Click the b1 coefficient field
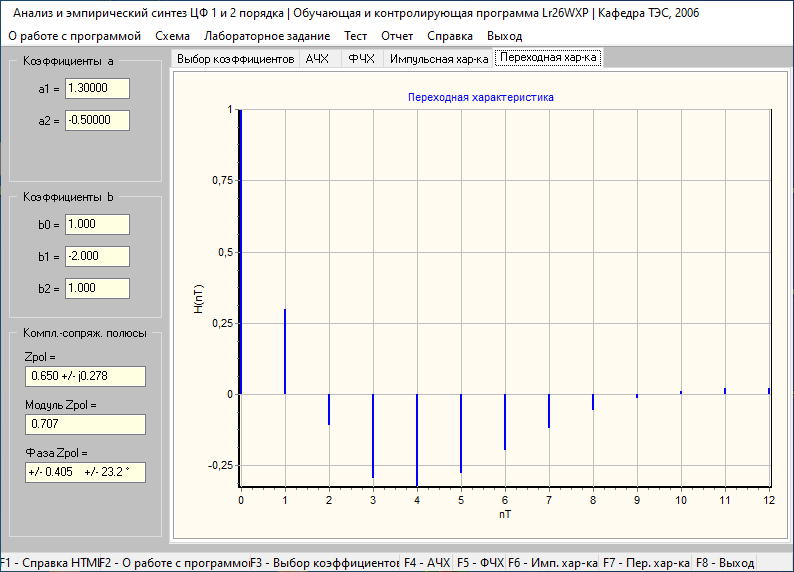794x572 pixels. click(97, 256)
